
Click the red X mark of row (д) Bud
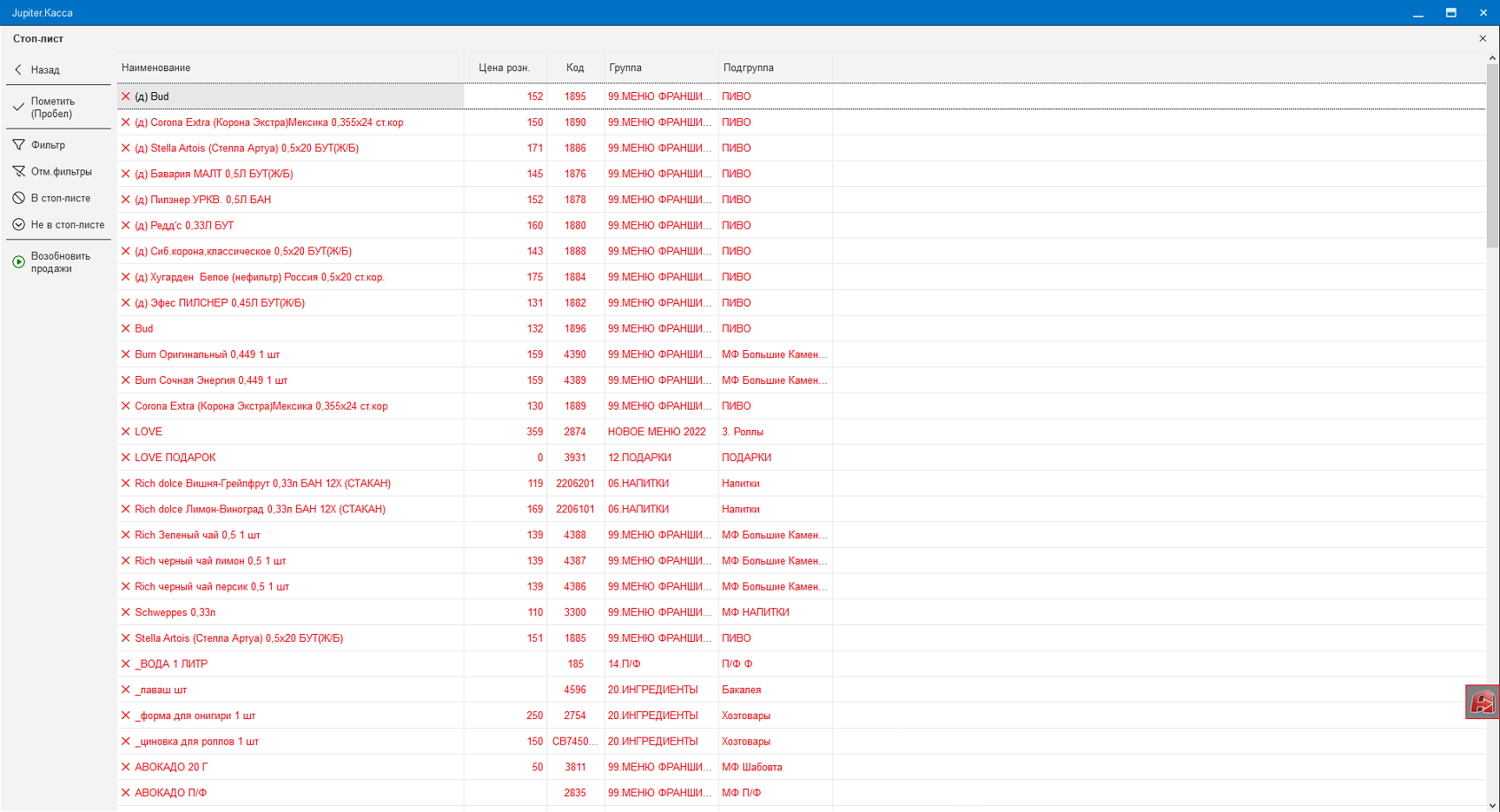click(x=126, y=96)
